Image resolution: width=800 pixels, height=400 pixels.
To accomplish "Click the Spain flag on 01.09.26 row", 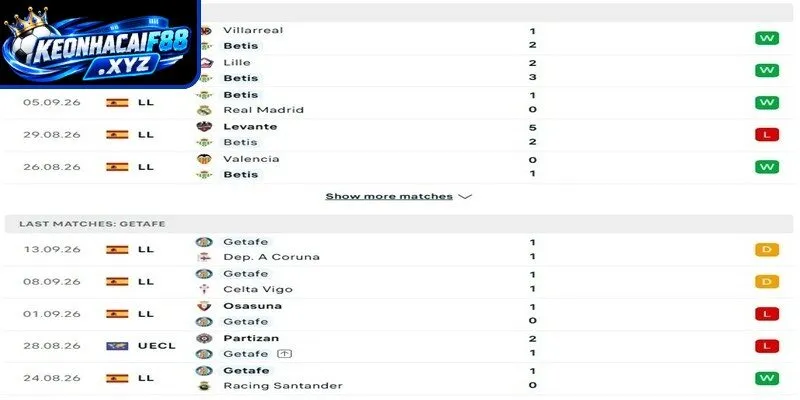I will click(117, 314).
